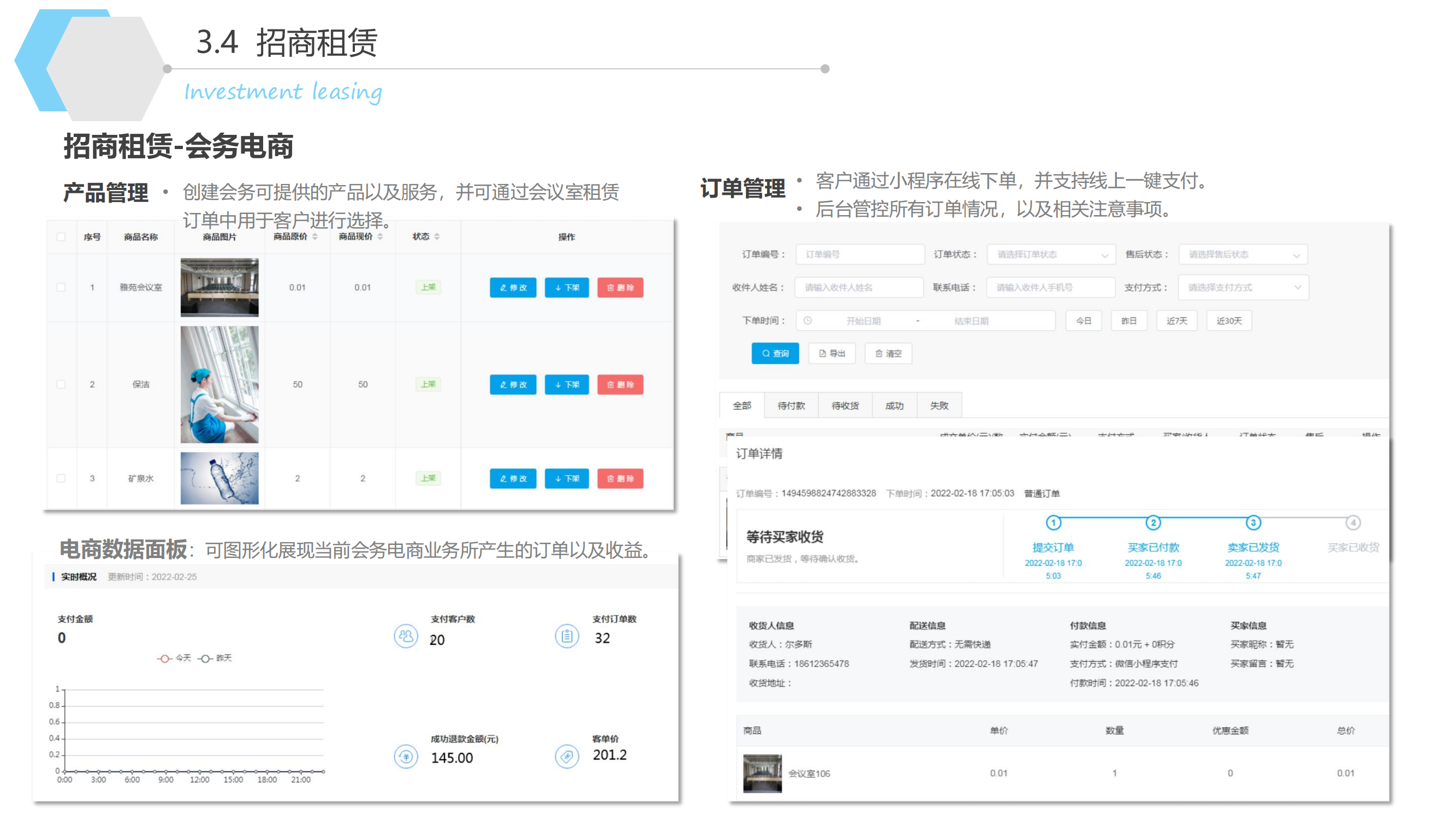1456x819 pixels.
Task: Switch to the 待付款 tab
Action: 791,405
